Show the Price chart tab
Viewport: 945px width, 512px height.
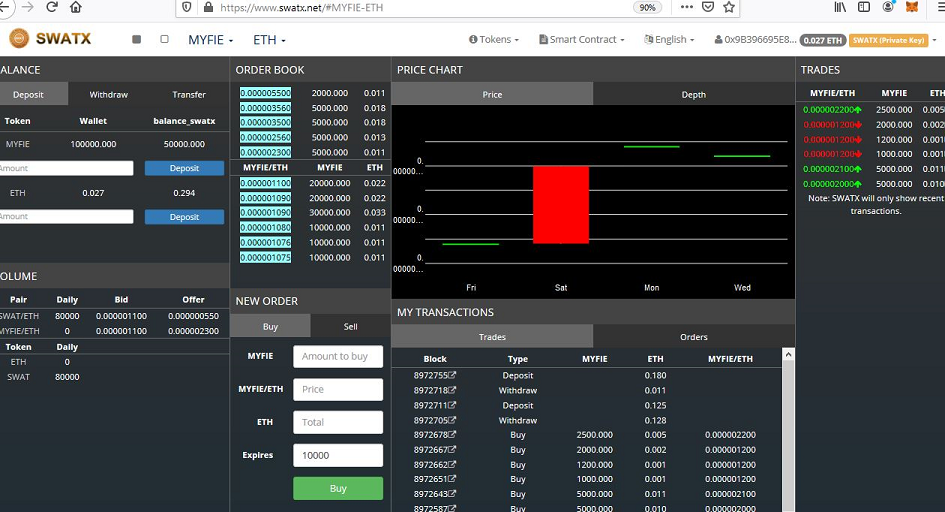pos(492,95)
